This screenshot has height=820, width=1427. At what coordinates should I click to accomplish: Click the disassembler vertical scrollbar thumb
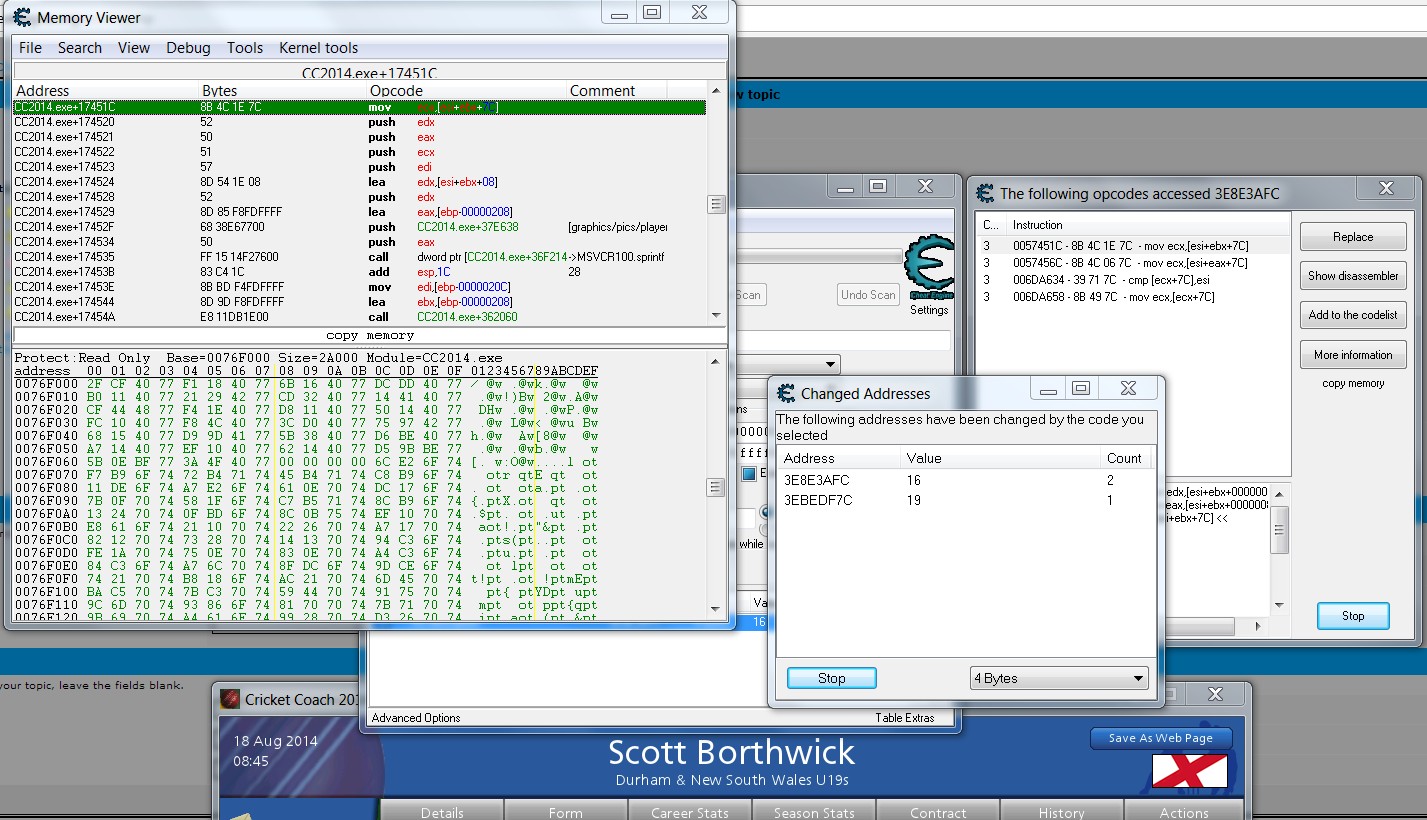[715, 204]
